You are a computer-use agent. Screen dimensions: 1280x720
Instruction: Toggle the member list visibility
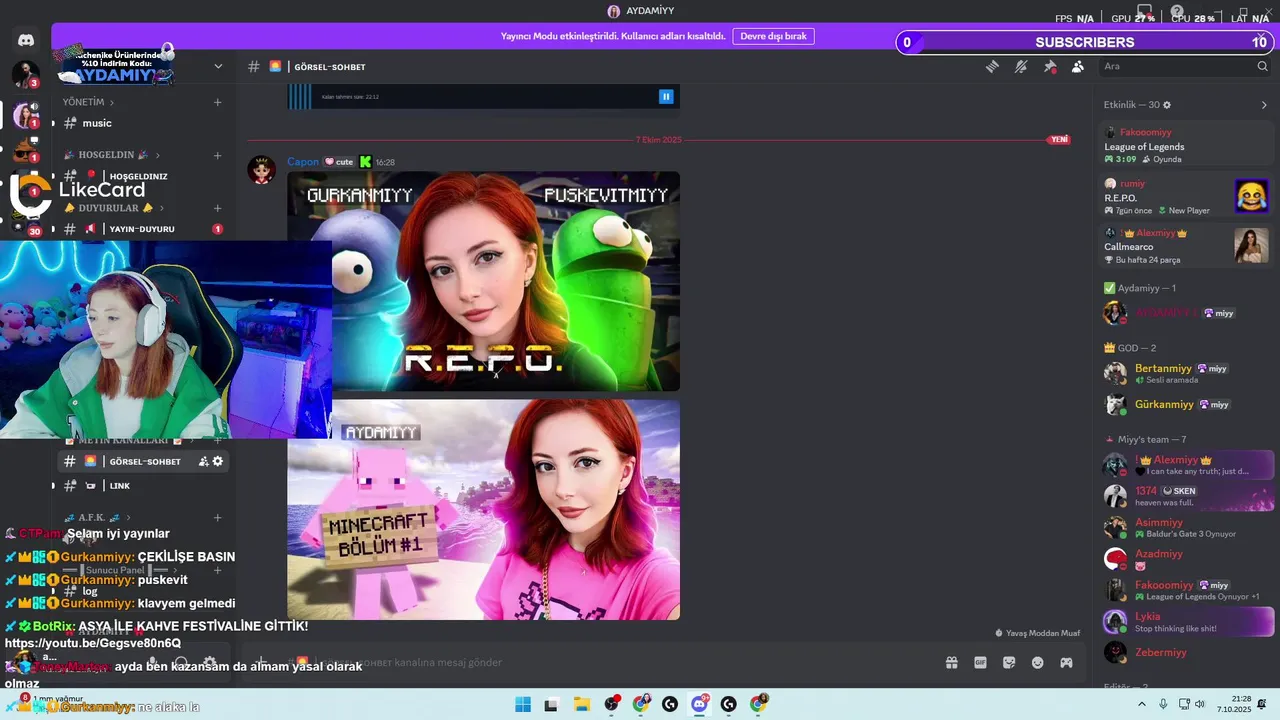click(1078, 66)
